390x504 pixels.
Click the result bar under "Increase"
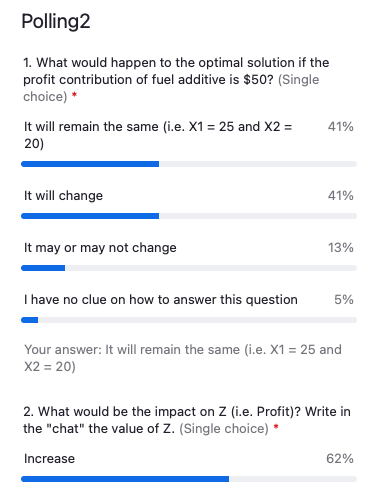pyautogui.click(x=189, y=479)
